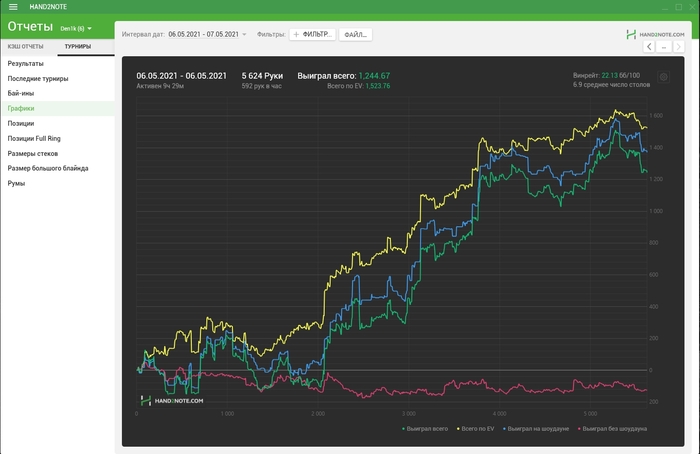700x454 pixels.
Task: Open chart settings gear icon
Action: click(663, 77)
